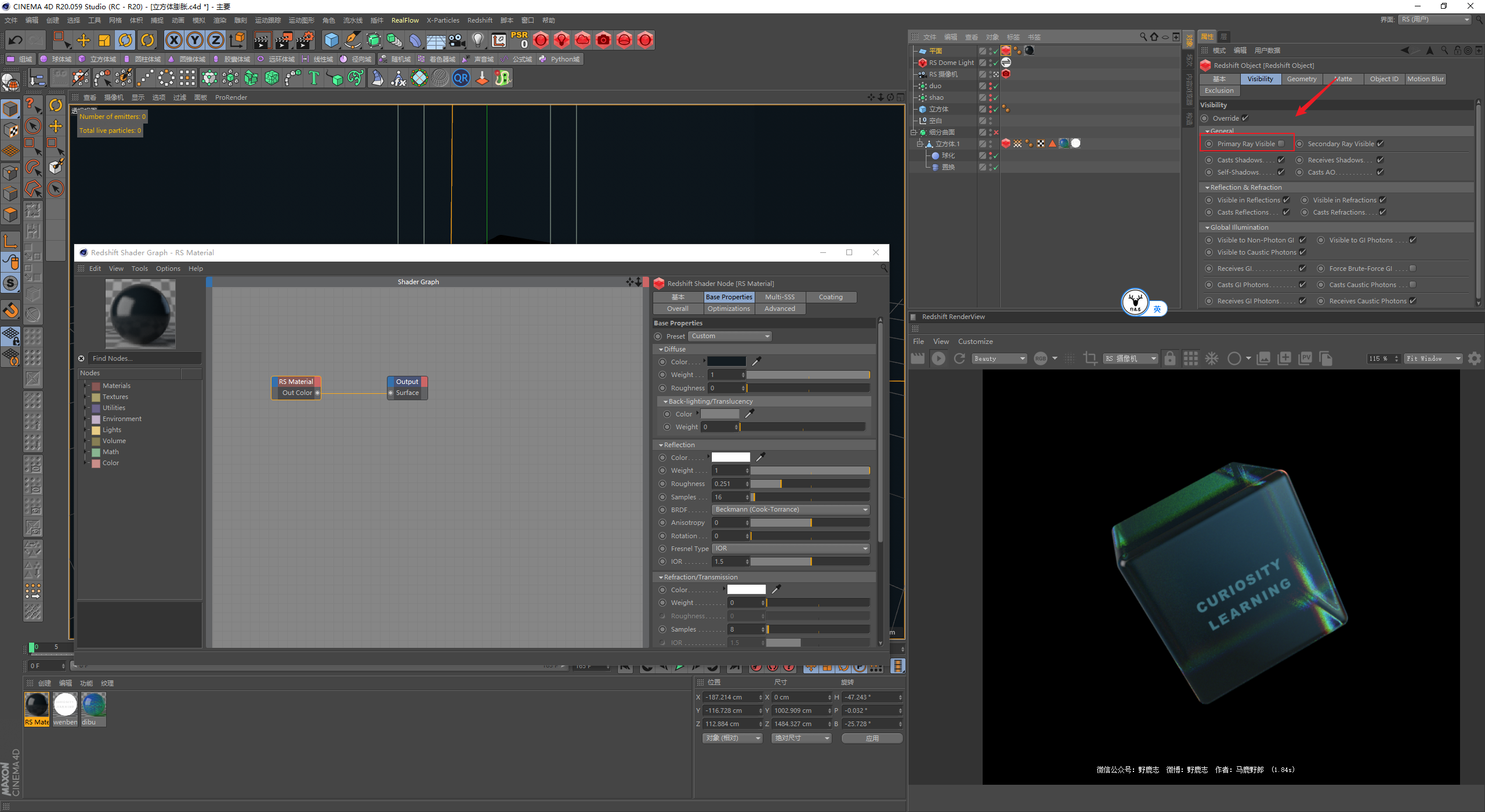
Task: Toggle X axis lock
Action: [x=173, y=40]
